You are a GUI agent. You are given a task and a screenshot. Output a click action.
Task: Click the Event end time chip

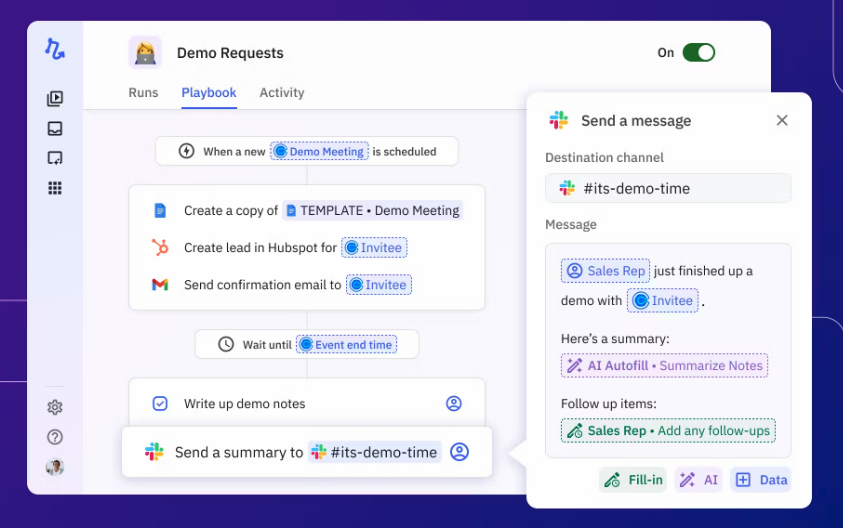click(347, 345)
